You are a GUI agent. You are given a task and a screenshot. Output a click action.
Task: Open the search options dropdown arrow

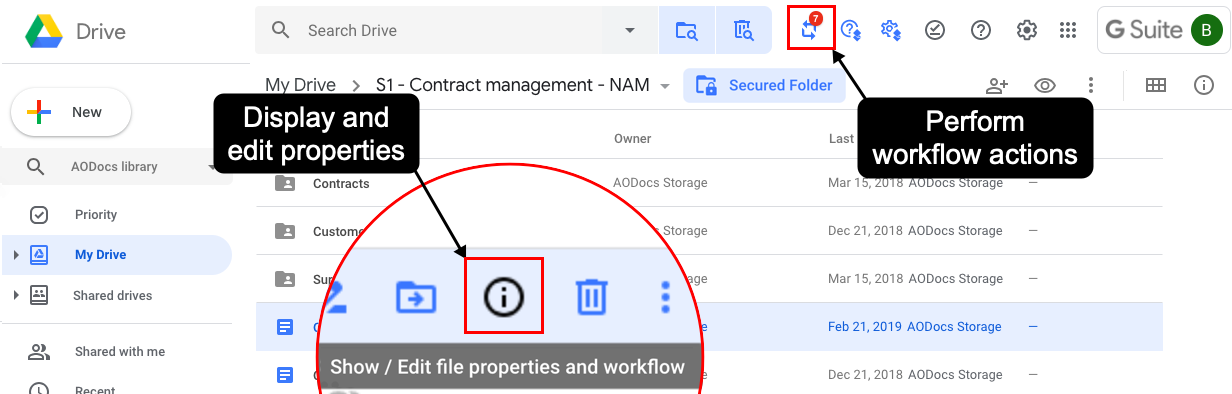[x=630, y=30]
